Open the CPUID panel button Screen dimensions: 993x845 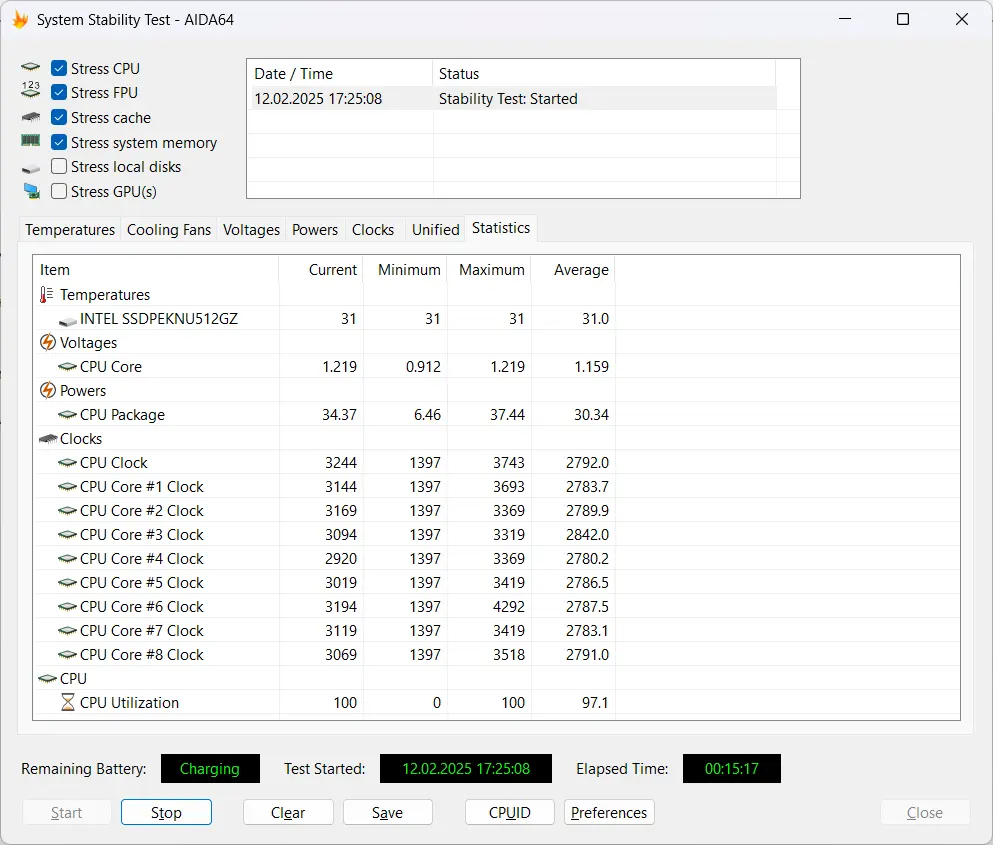510,812
